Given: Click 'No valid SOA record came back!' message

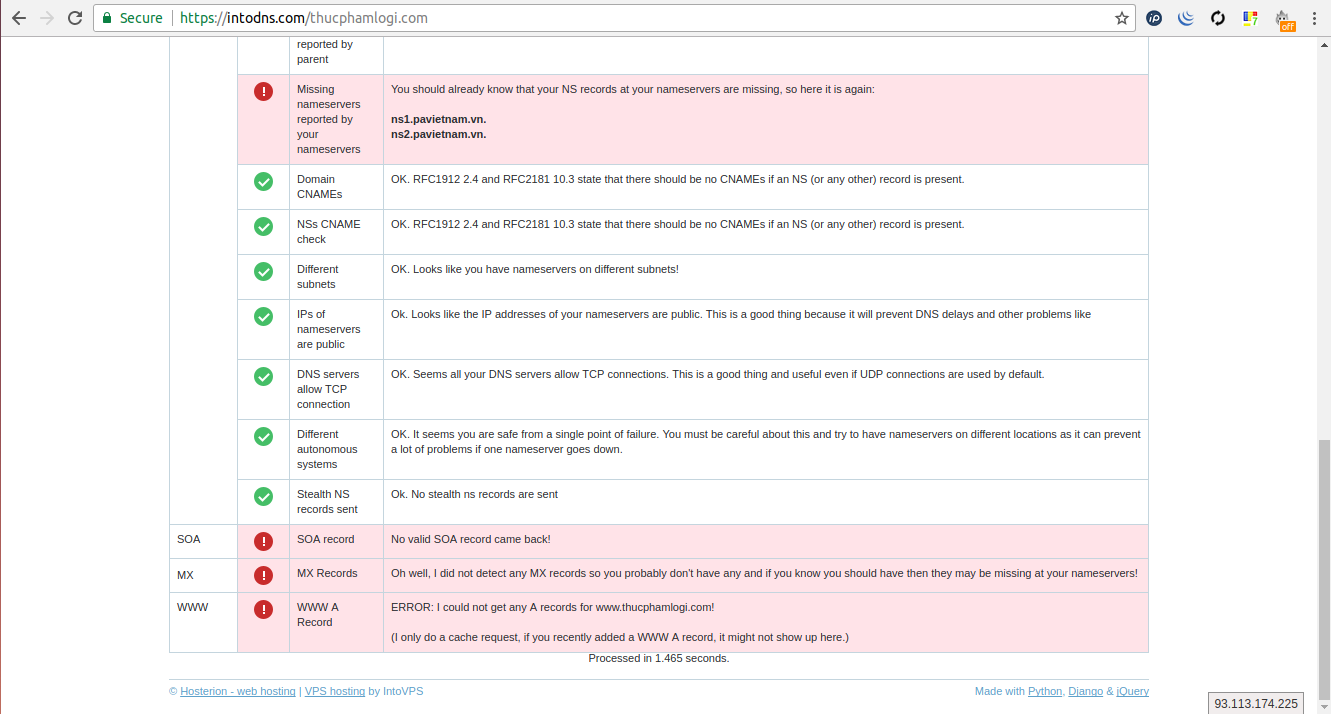Looking at the screenshot, I should coord(470,539).
